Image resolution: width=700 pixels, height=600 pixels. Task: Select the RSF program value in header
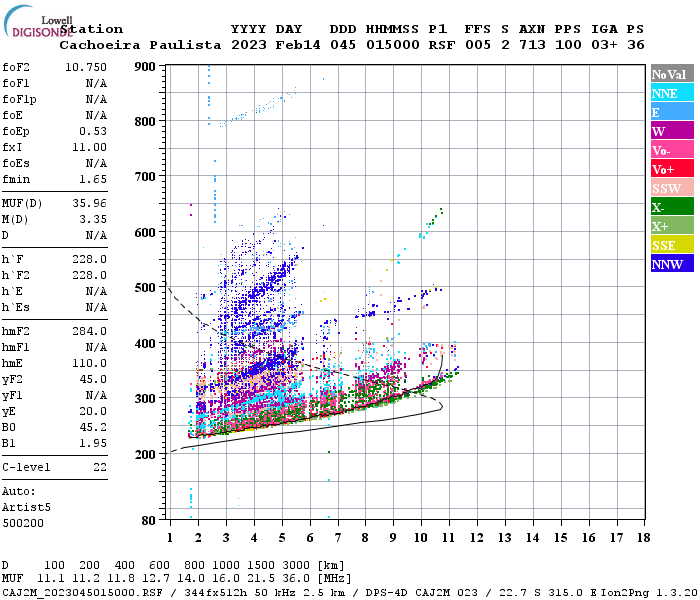pos(442,45)
